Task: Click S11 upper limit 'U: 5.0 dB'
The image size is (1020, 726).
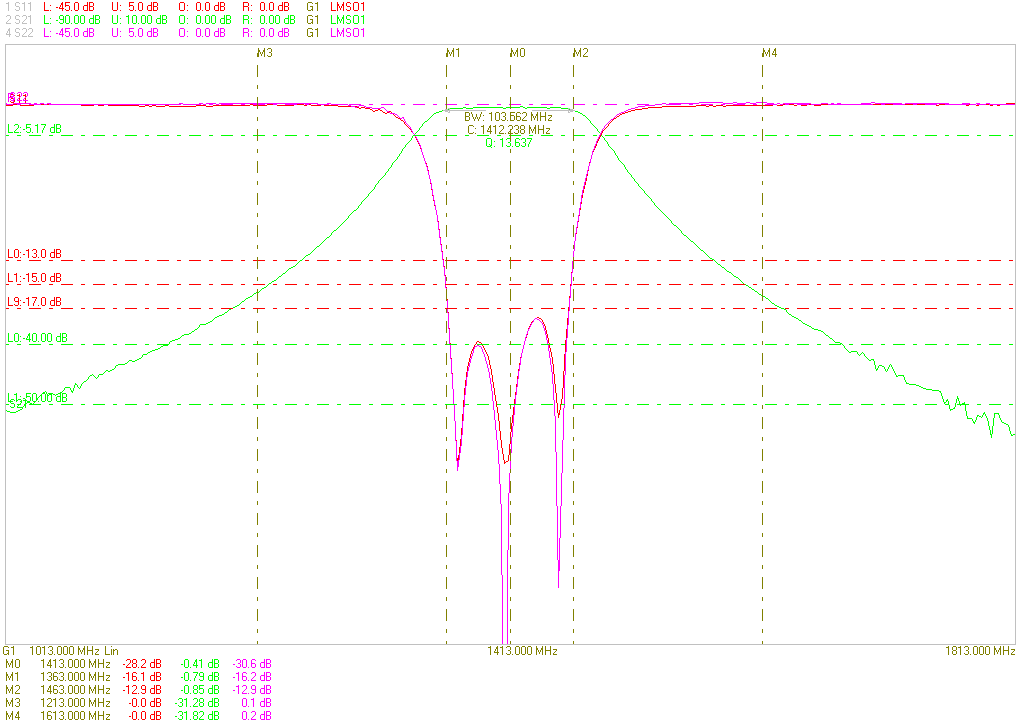Action: (135, 7)
